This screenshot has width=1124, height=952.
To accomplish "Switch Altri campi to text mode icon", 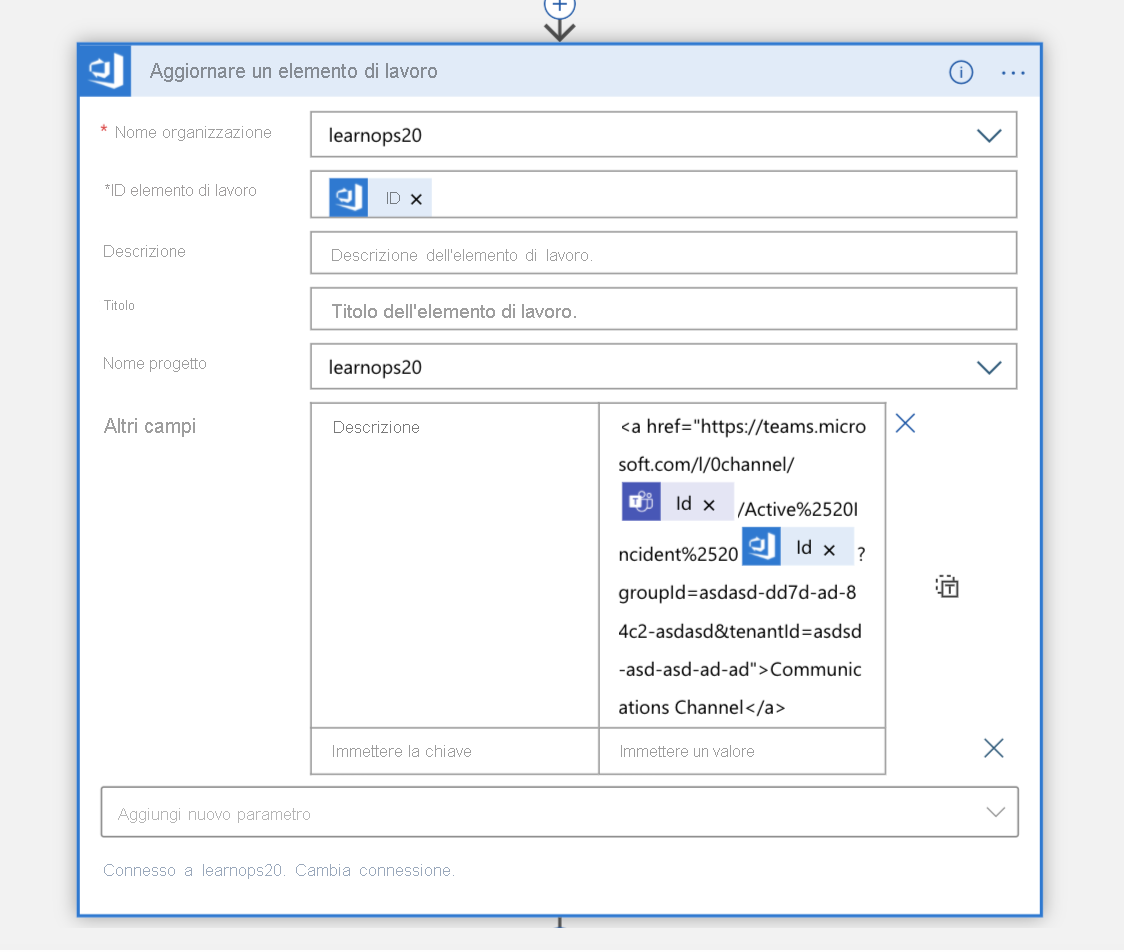I will click(x=947, y=586).
